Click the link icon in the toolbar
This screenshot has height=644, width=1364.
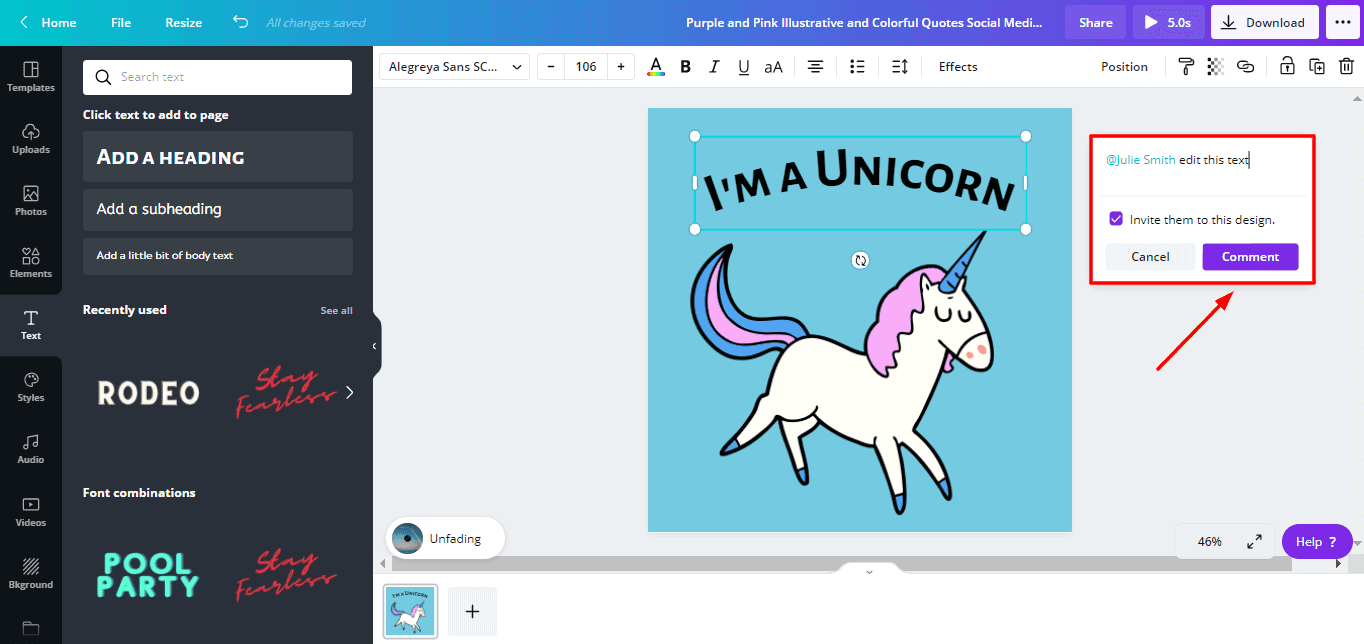(x=1245, y=67)
